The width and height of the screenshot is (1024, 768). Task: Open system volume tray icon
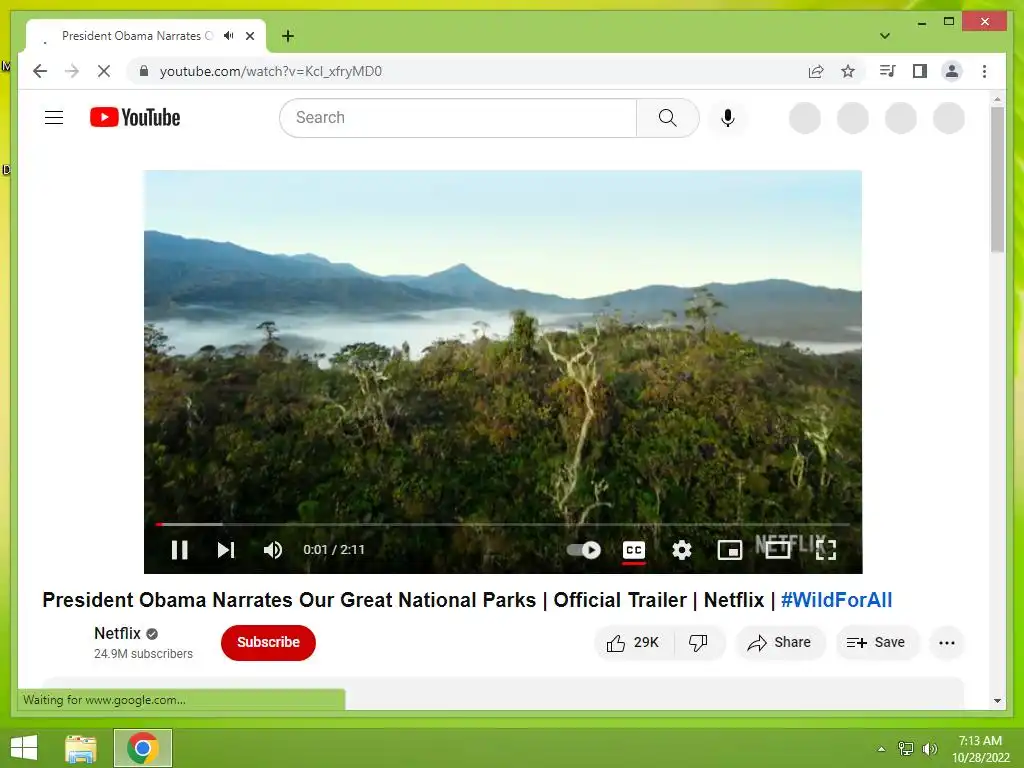(x=930, y=749)
